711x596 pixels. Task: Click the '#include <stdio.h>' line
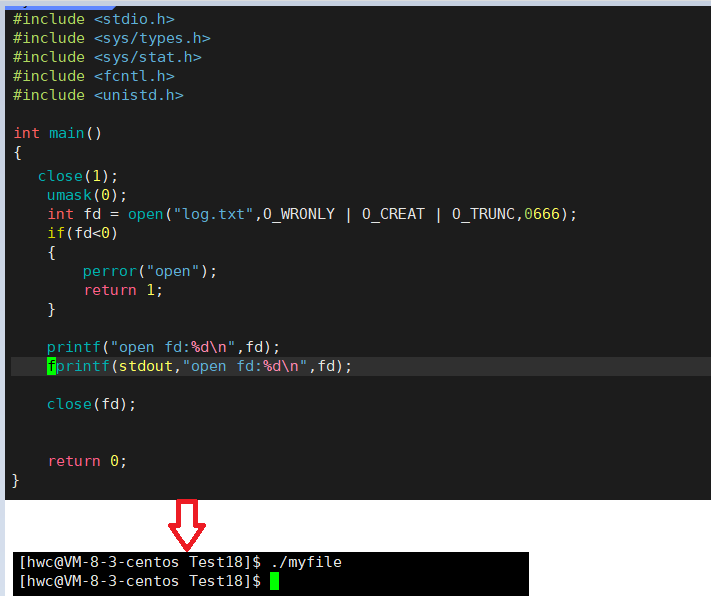click(x=94, y=19)
